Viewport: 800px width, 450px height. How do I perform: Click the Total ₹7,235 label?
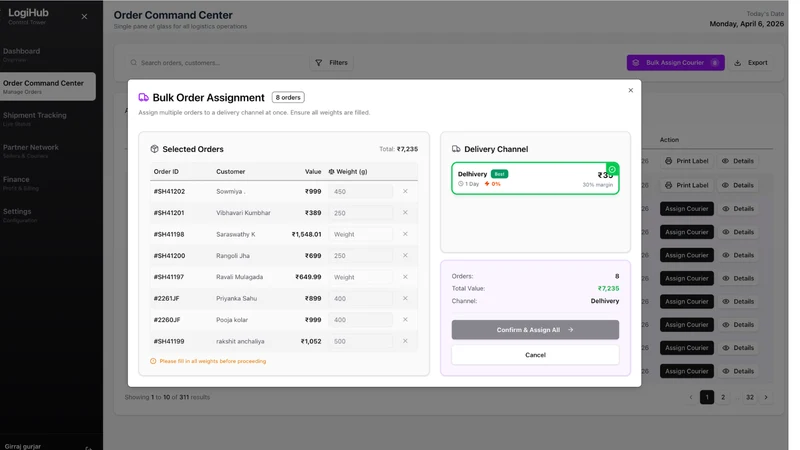tap(398, 149)
